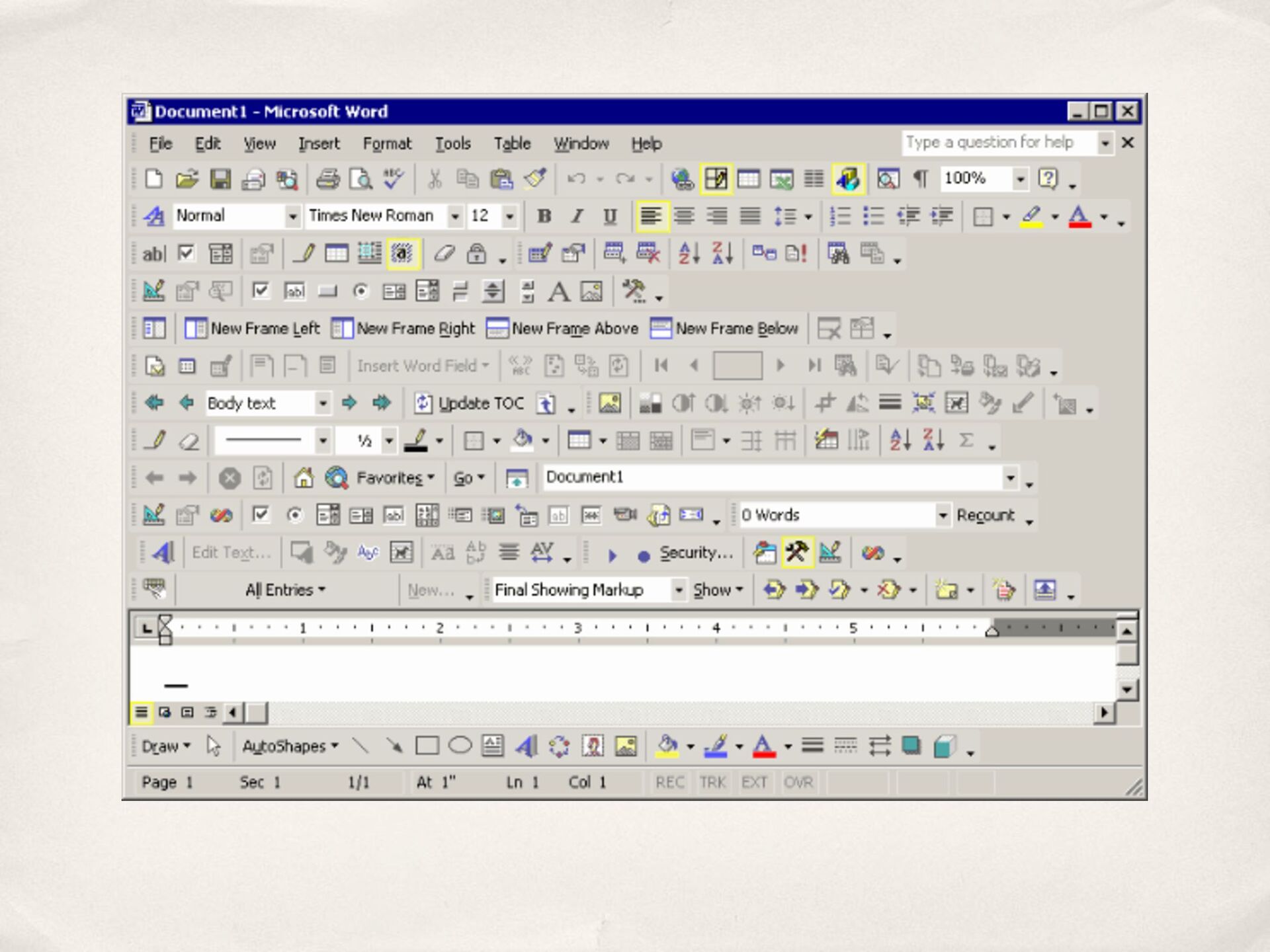This screenshot has width=1270, height=952.
Task: Open the Edit menu
Action: 207,143
